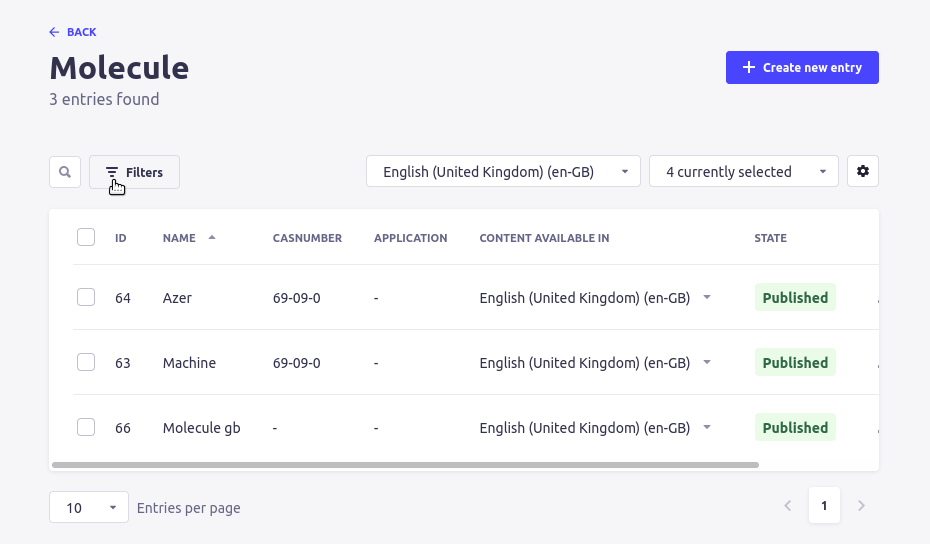
Task: Sort by APPLICATION column header
Action: [x=410, y=238]
